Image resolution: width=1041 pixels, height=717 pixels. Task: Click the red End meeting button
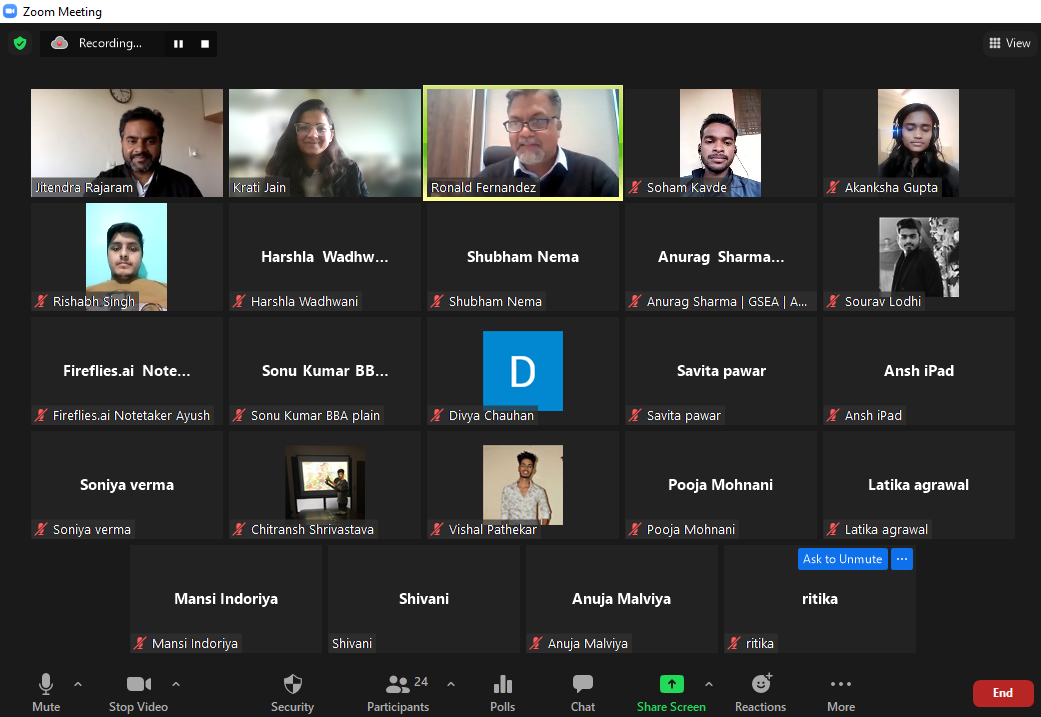1002,693
